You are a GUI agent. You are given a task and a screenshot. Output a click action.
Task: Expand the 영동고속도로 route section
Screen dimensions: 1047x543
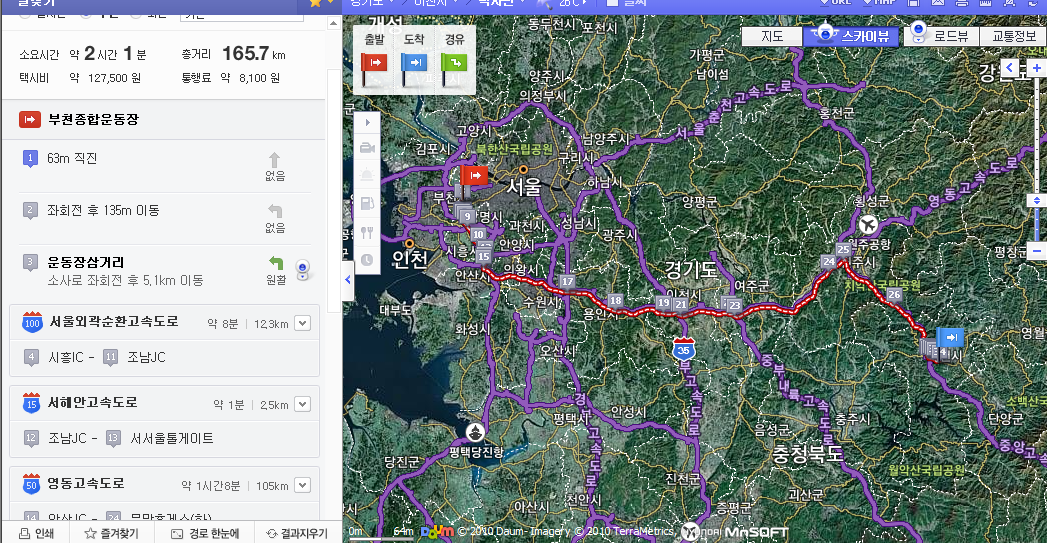click(x=303, y=485)
